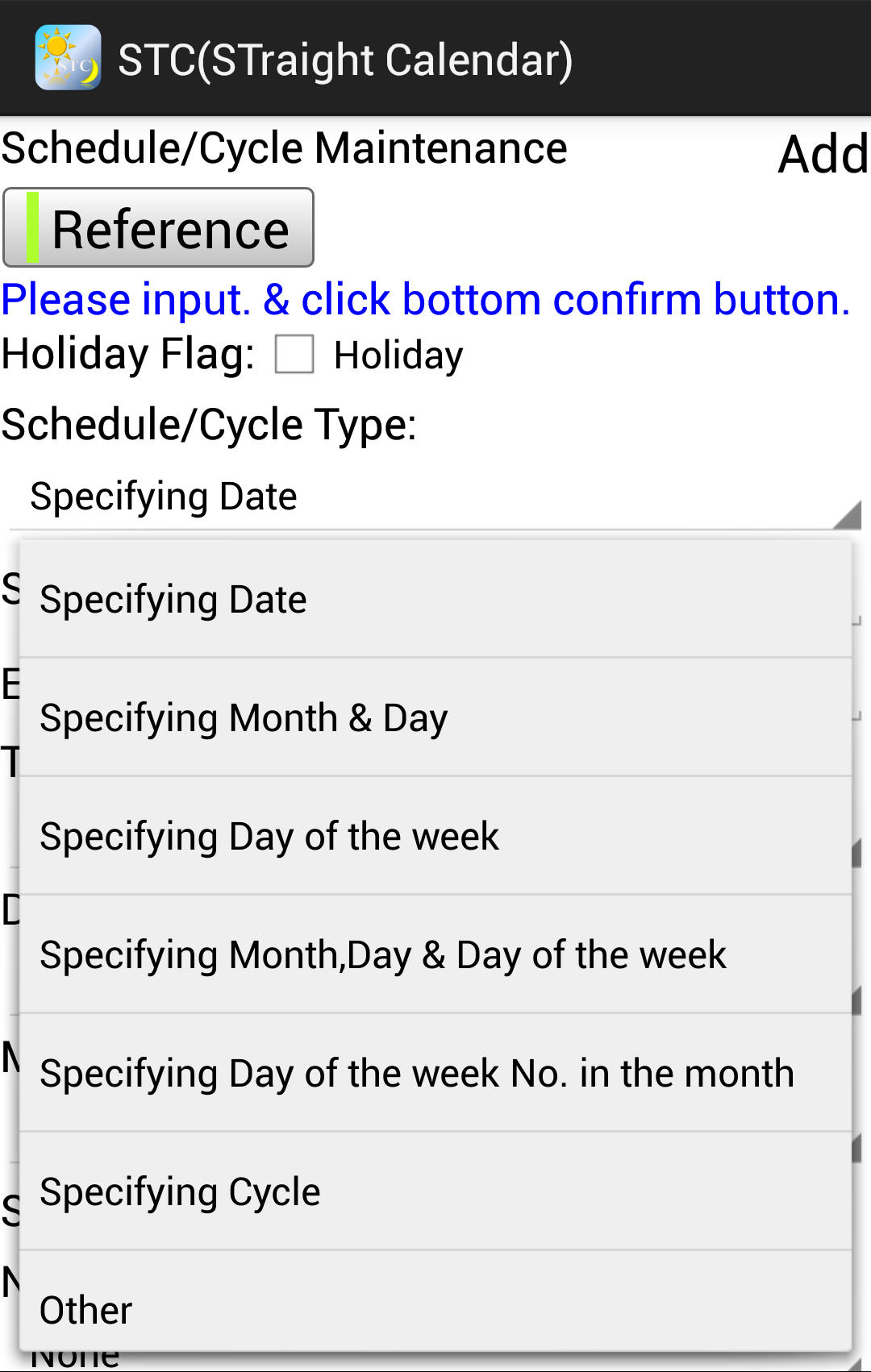Image resolution: width=871 pixels, height=1372 pixels.
Task: Pick Specifying Day of the week
Action: [435, 836]
